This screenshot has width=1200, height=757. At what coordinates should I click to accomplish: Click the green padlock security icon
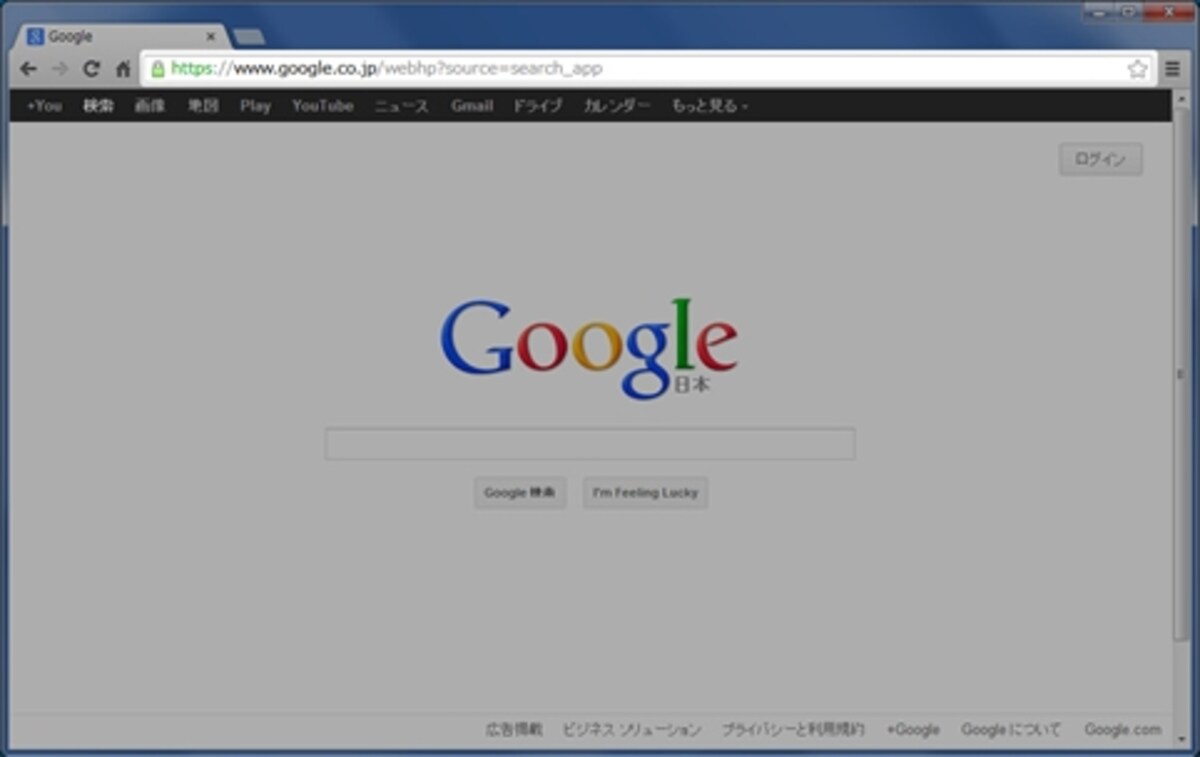(x=158, y=69)
